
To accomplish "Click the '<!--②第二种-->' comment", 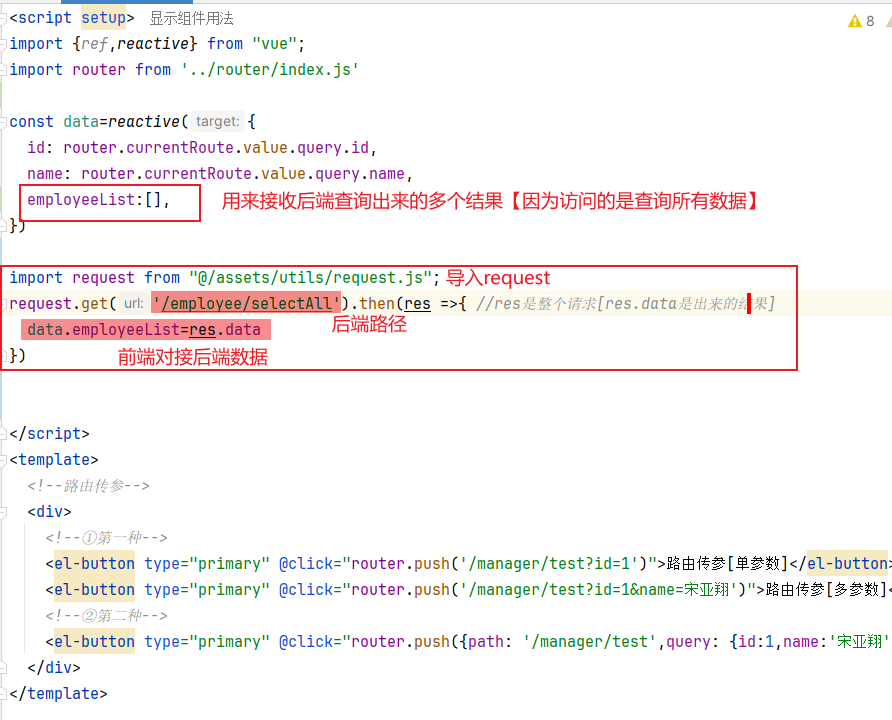I will click(106, 615).
